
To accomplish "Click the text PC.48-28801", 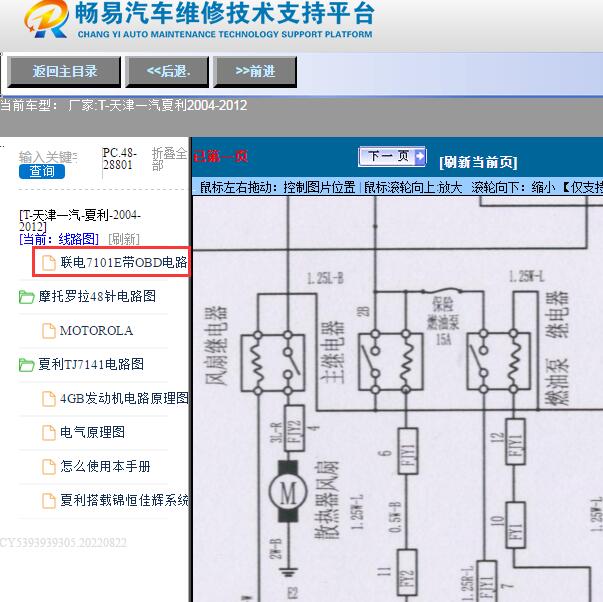I will click(119, 159).
